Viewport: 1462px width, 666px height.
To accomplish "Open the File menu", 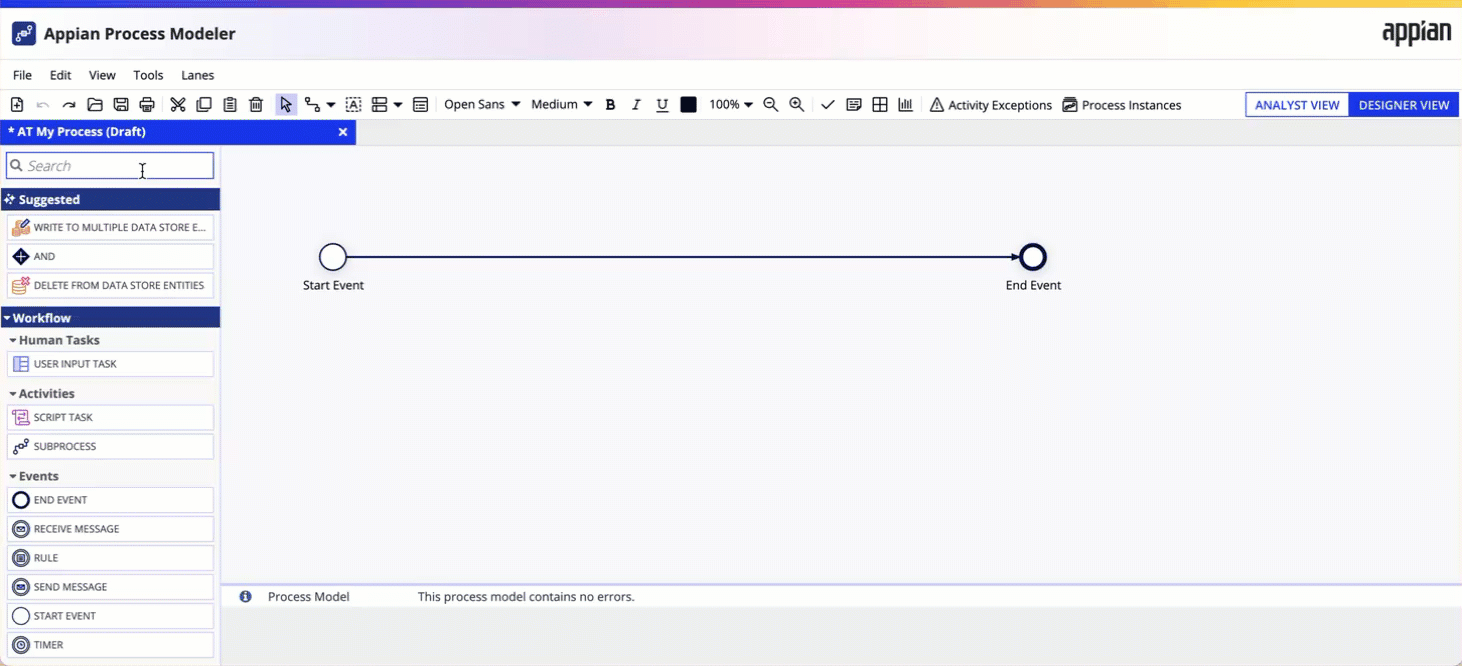I will pyautogui.click(x=22, y=75).
